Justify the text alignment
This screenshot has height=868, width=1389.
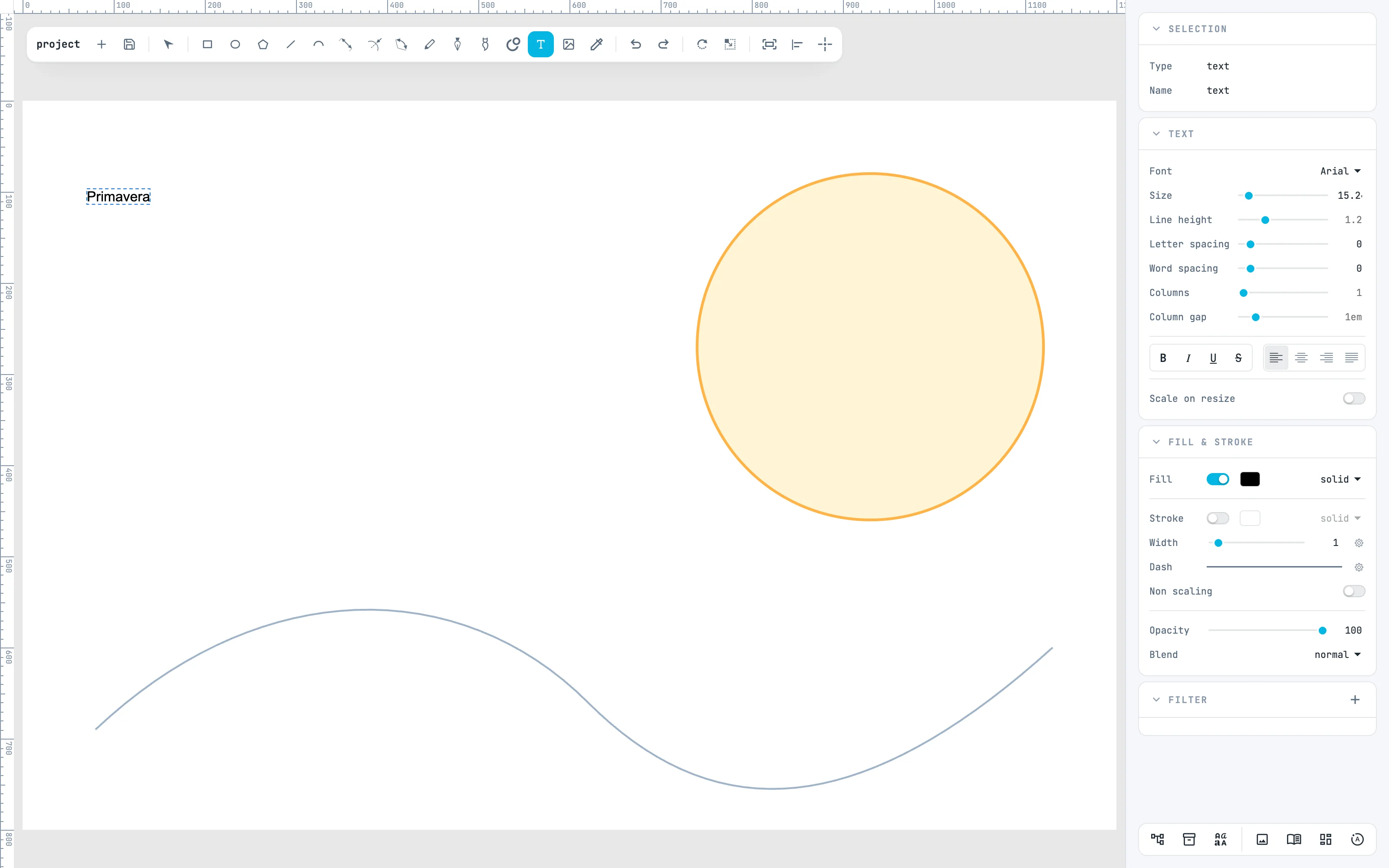tap(1351, 358)
